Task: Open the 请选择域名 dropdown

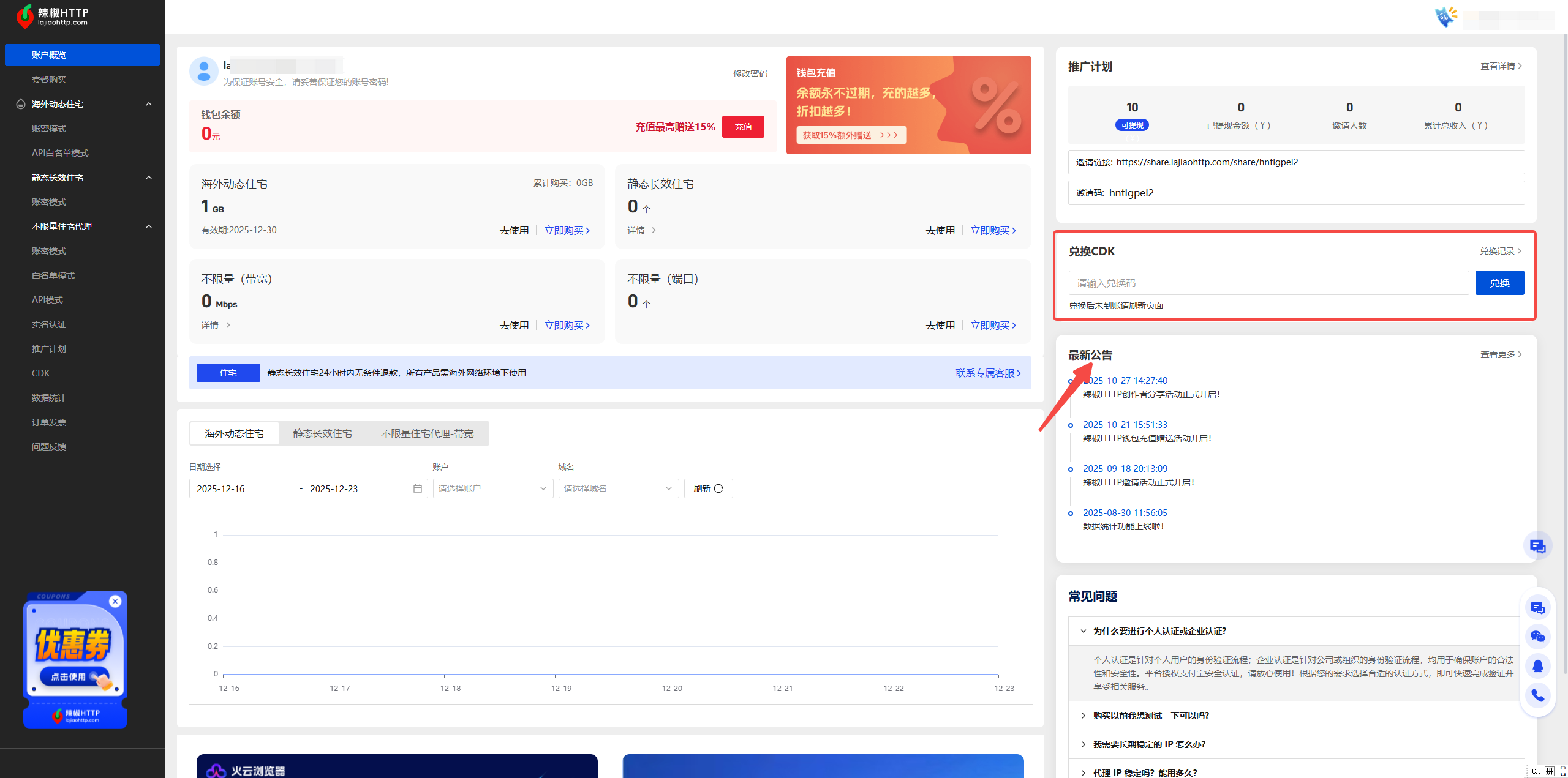Action: tap(617, 488)
